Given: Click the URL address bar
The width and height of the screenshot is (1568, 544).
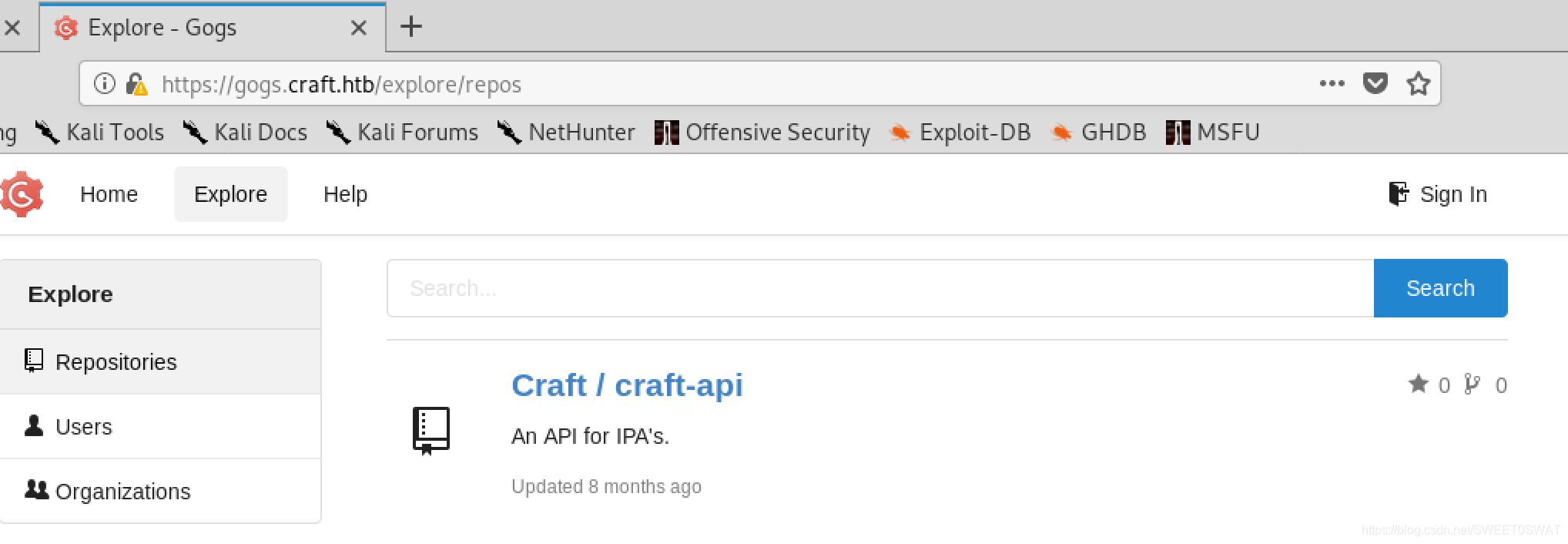Looking at the screenshot, I should pos(759,83).
